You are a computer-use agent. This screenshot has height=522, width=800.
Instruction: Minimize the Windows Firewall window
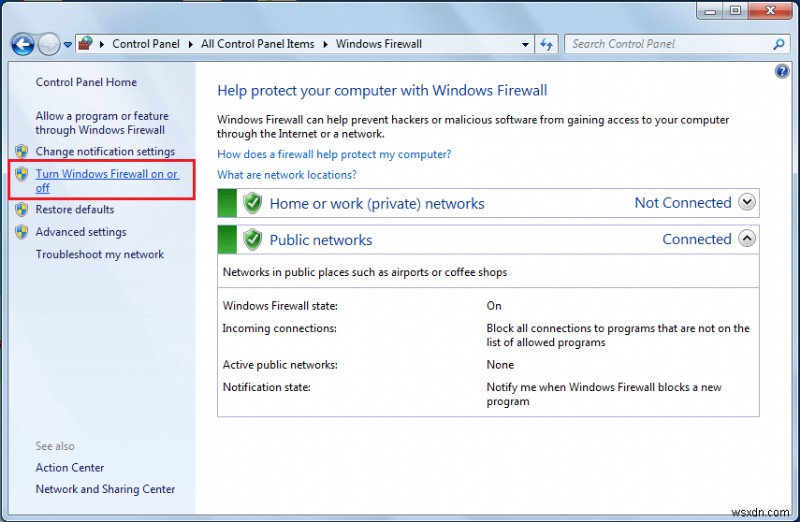pos(710,10)
